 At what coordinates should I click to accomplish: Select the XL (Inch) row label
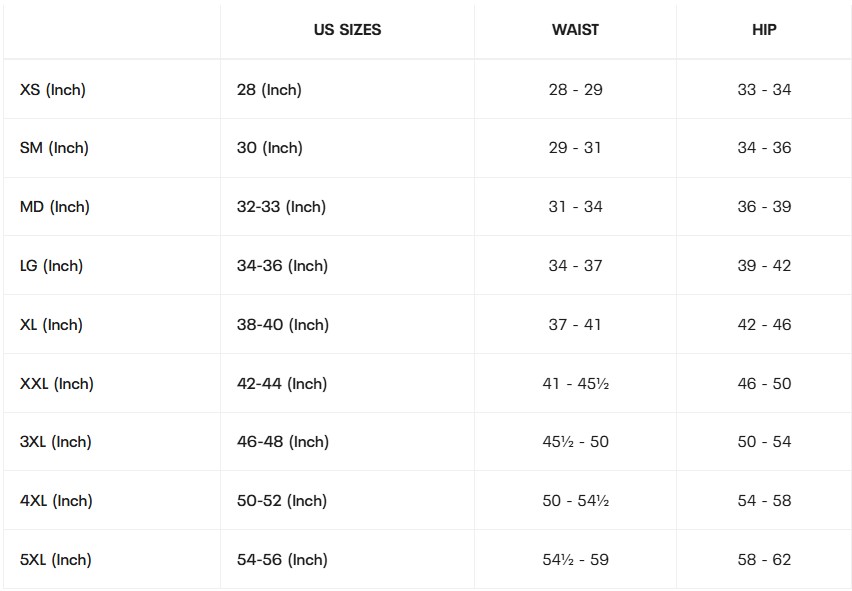point(51,325)
